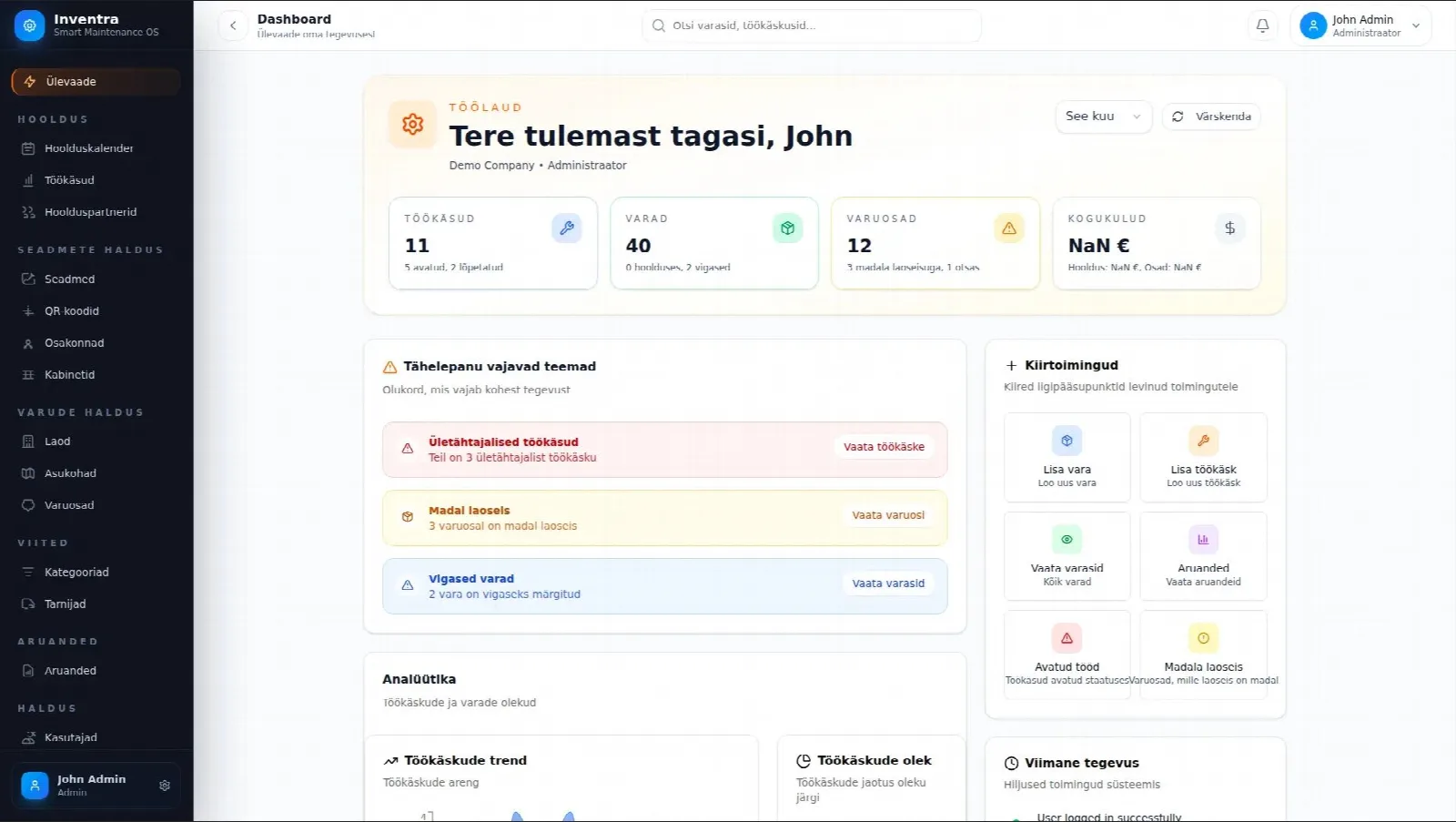The image size is (1456, 822).
Task: Click the Vigased varad alert icon
Action: pyautogui.click(x=408, y=585)
